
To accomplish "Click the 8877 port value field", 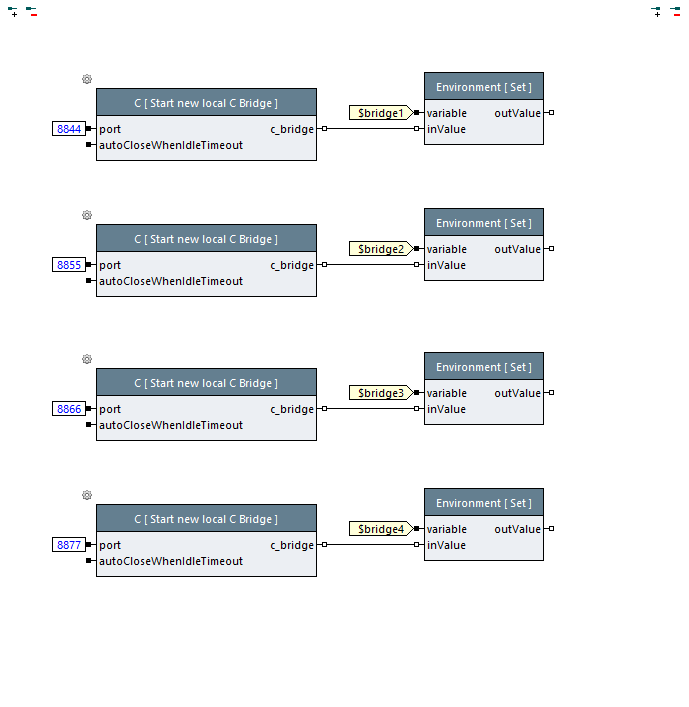I will click(x=69, y=545).
